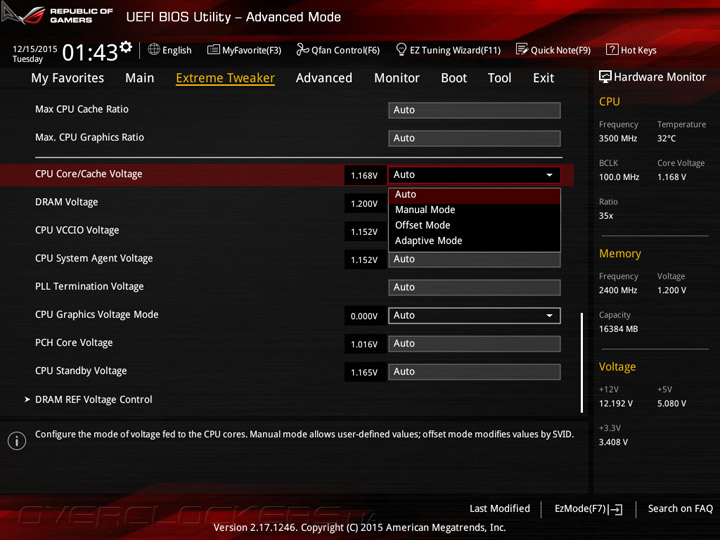Click the 1.165V CPU Standby reading
The width and height of the screenshot is (720, 540).
[365, 372]
